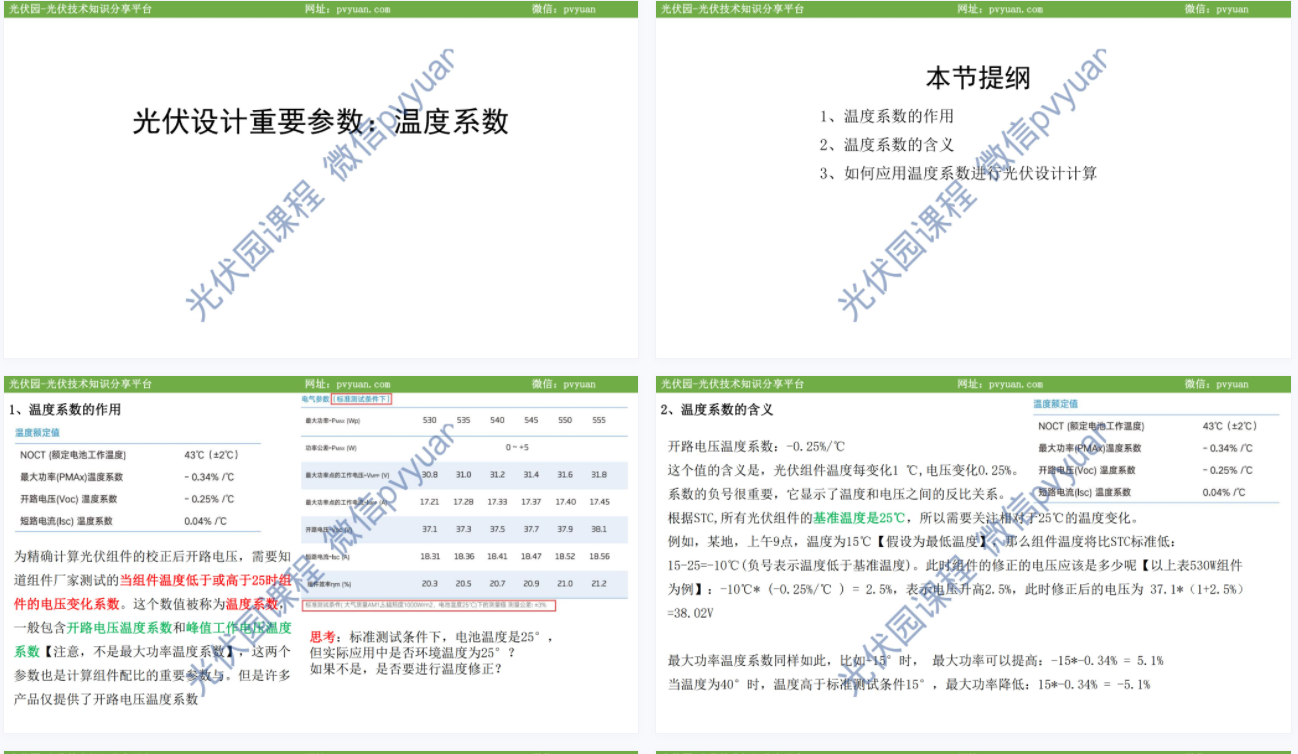
Task: Click outline item '3、如何应用温度系数进行光伏设计计算'
Action: click(x=957, y=173)
